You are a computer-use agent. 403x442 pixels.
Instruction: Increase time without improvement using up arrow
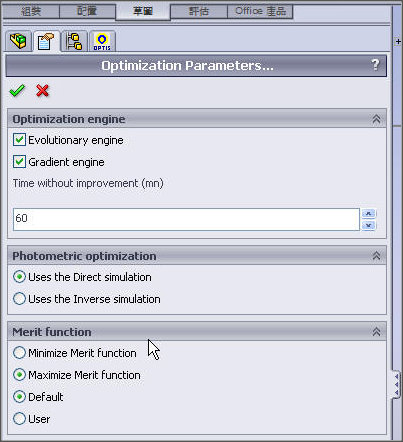[x=368, y=213]
